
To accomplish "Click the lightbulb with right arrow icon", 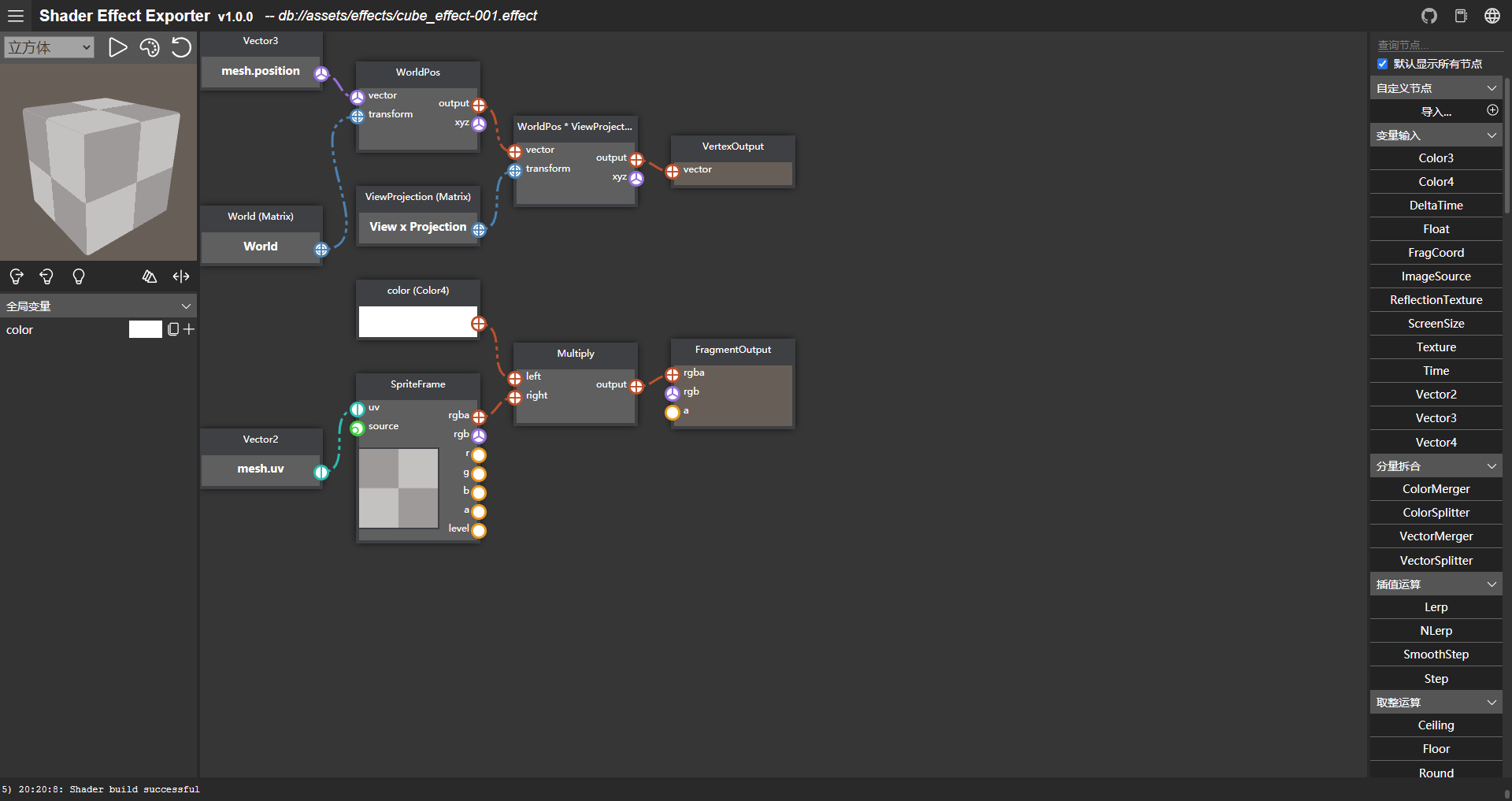I will [16, 276].
